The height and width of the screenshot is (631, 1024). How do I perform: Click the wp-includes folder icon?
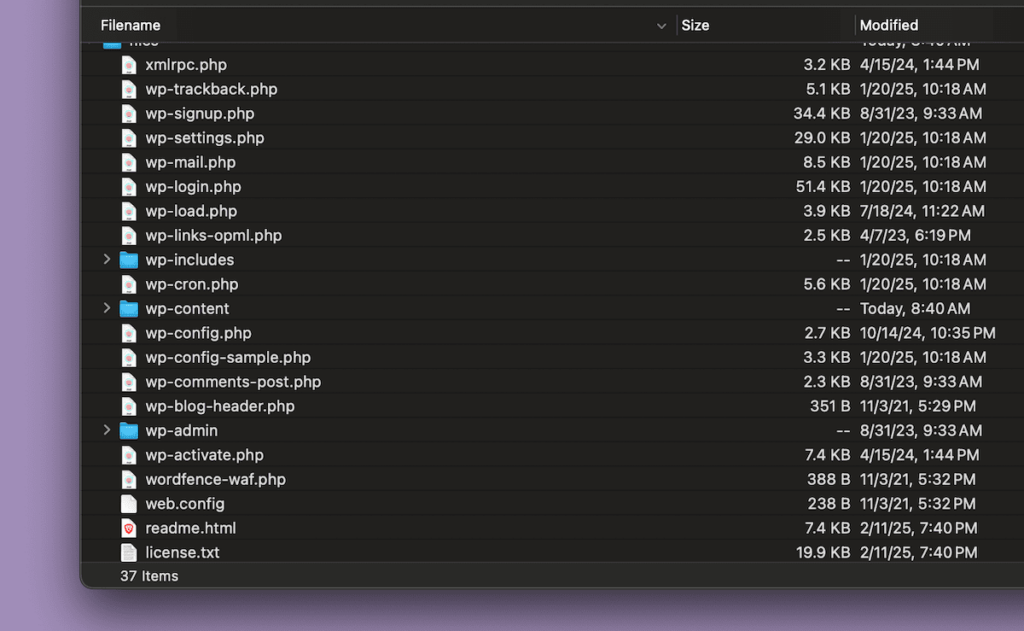click(128, 260)
